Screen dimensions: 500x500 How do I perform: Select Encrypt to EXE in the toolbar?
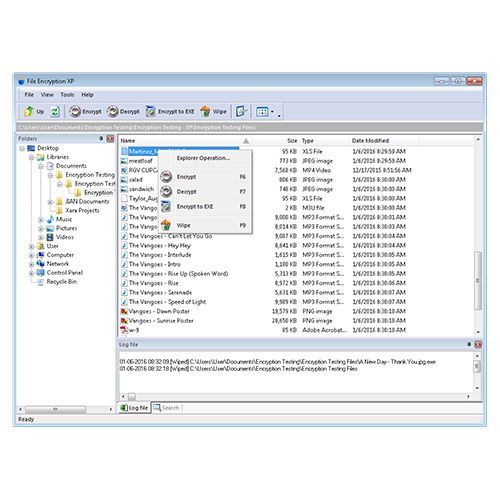pos(170,111)
